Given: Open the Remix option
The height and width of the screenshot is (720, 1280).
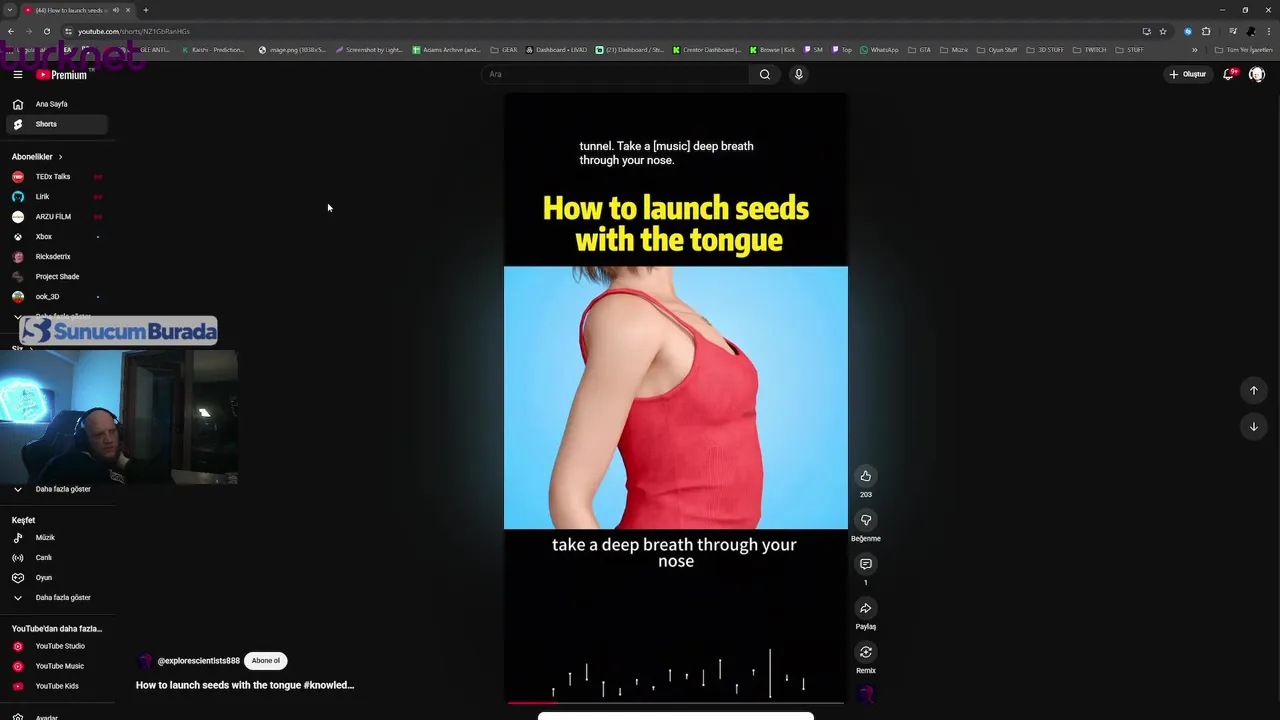Looking at the screenshot, I should coord(866,652).
